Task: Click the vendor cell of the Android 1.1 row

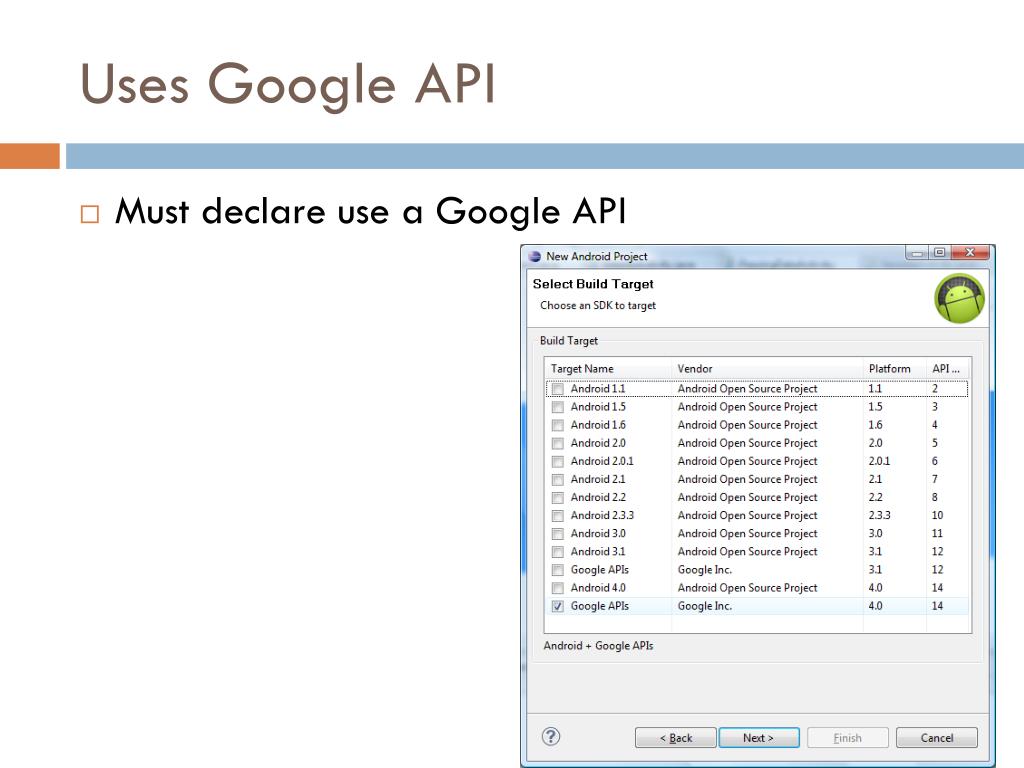Action: coord(748,389)
